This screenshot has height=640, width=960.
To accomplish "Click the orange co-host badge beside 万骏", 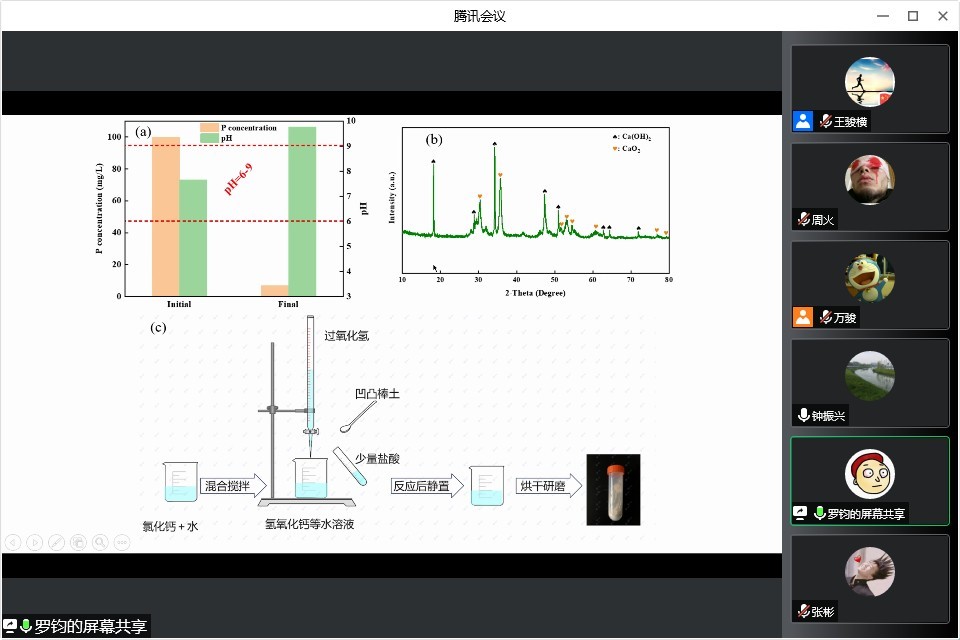I will click(802, 317).
